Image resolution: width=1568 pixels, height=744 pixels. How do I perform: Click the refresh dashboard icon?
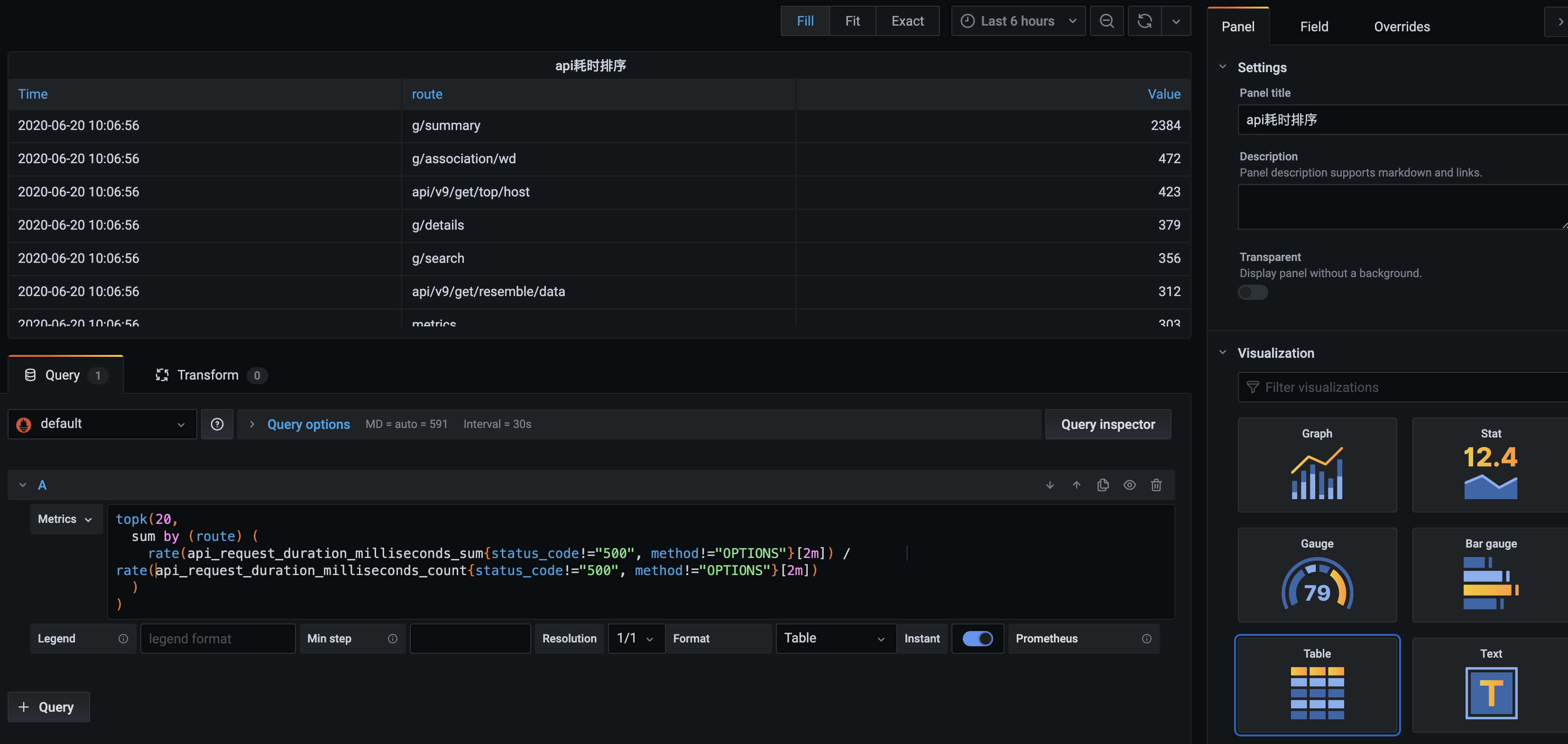click(1144, 21)
